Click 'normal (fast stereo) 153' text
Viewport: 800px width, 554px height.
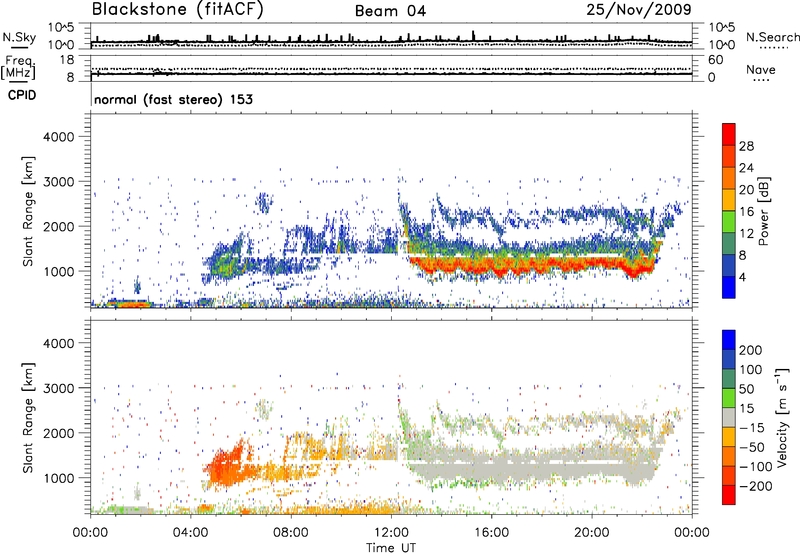[173, 99]
